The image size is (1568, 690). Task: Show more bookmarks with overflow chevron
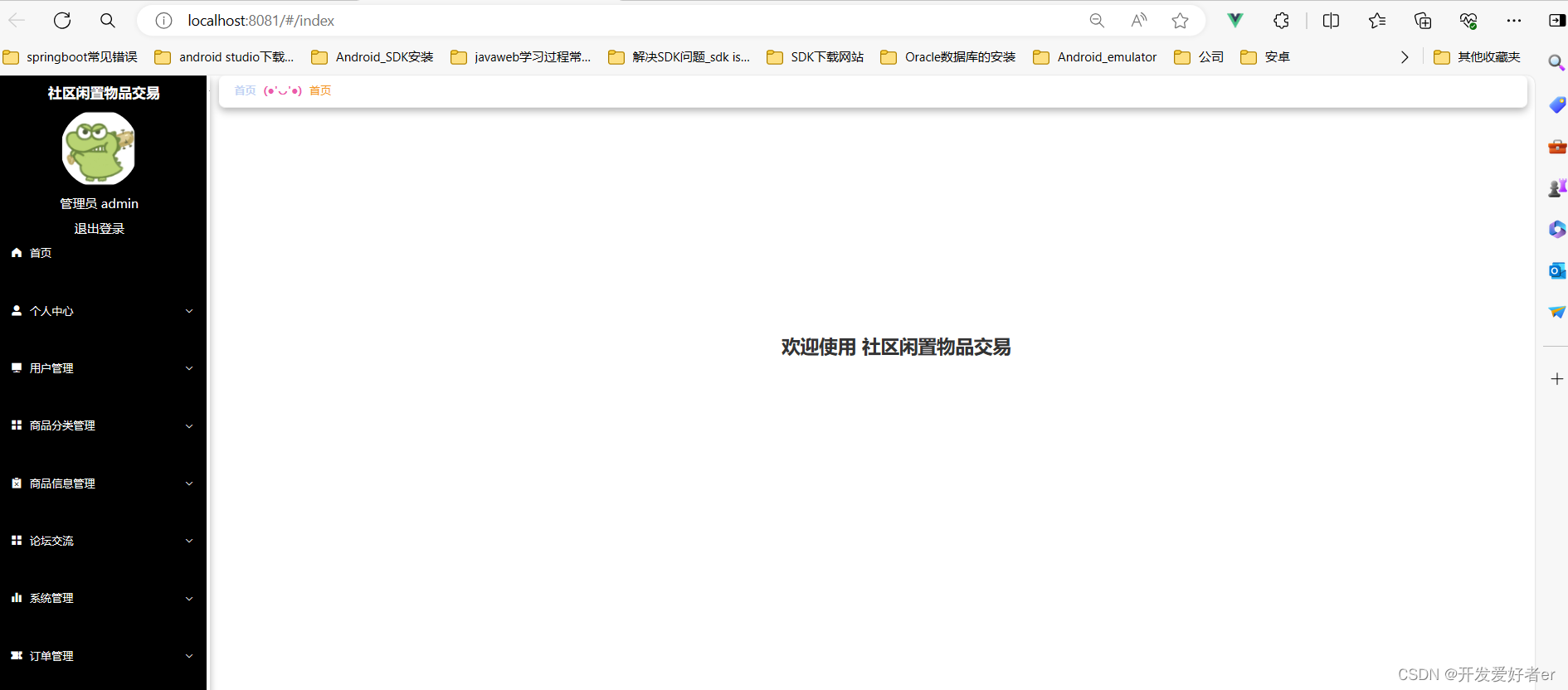(1405, 57)
